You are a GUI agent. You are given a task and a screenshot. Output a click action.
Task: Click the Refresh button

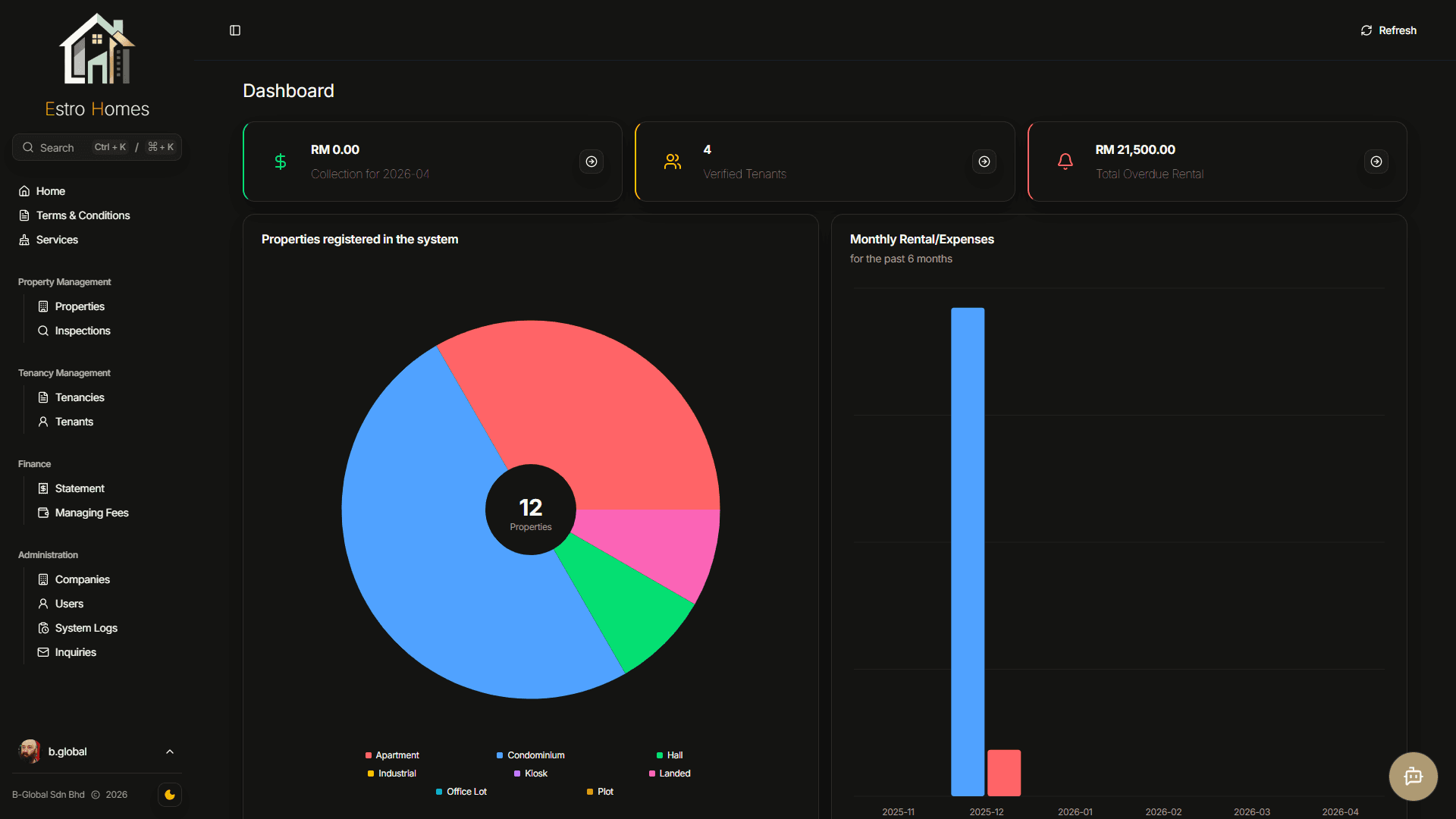pyautogui.click(x=1389, y=30)
